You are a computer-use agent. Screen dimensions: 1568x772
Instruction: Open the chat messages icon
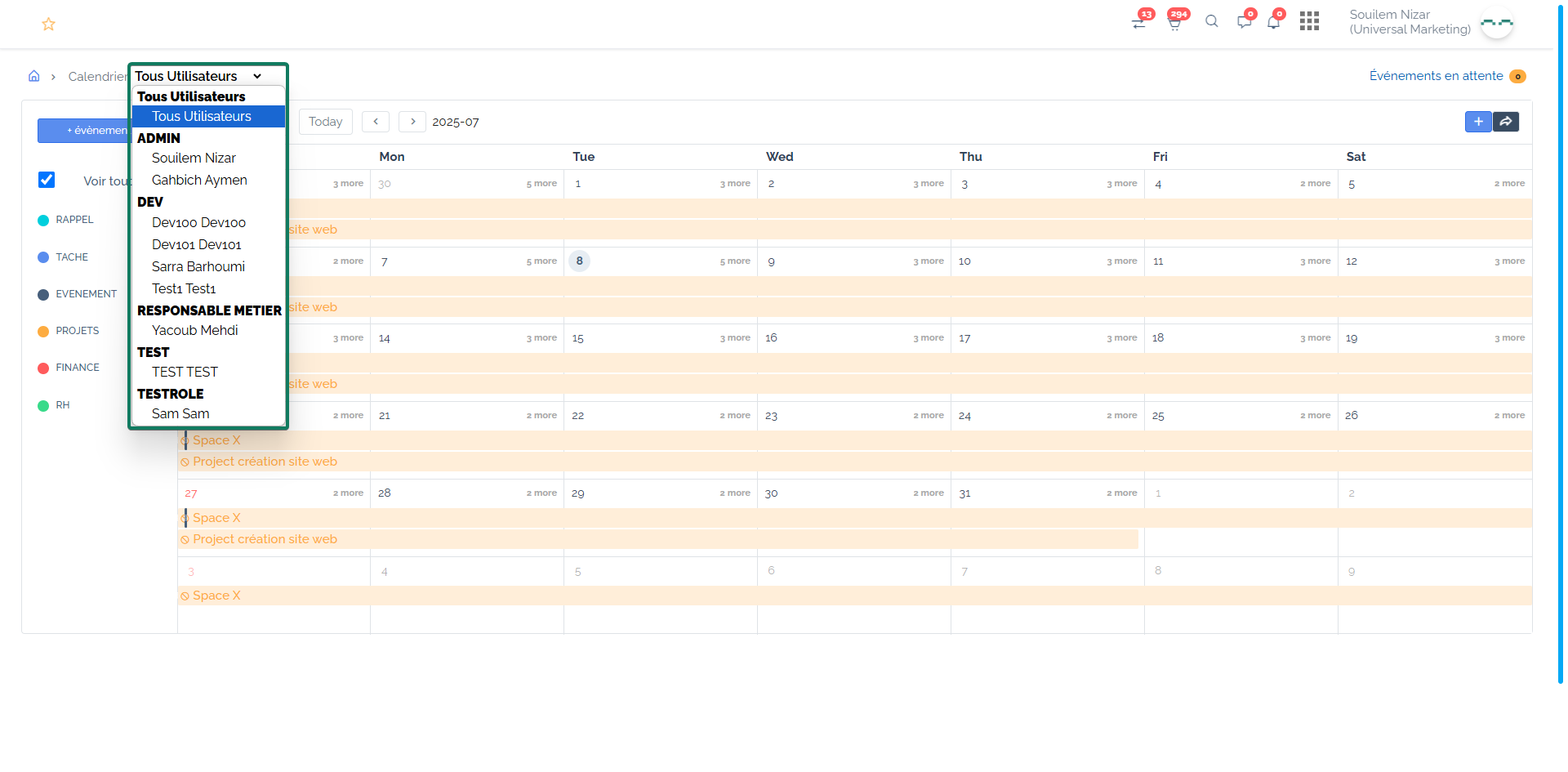(x=1244, y=22)
